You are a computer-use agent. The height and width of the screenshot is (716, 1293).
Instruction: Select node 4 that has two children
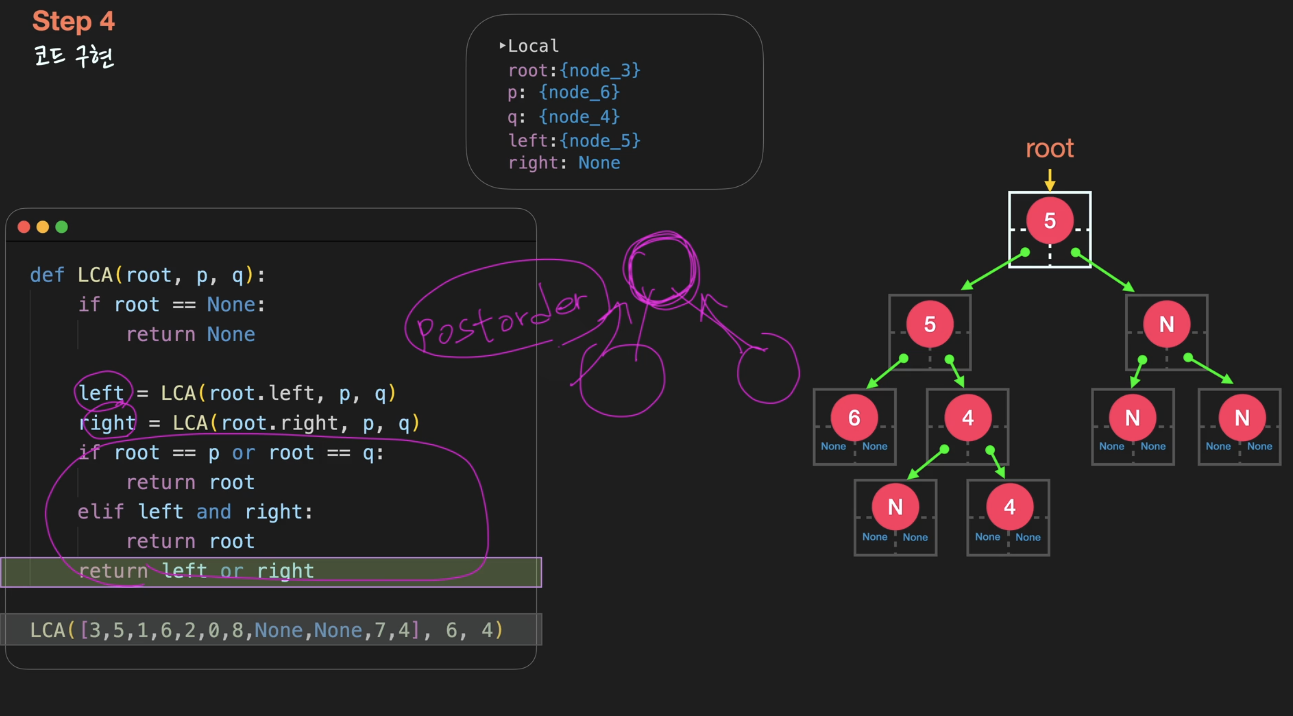pos(968,417)
